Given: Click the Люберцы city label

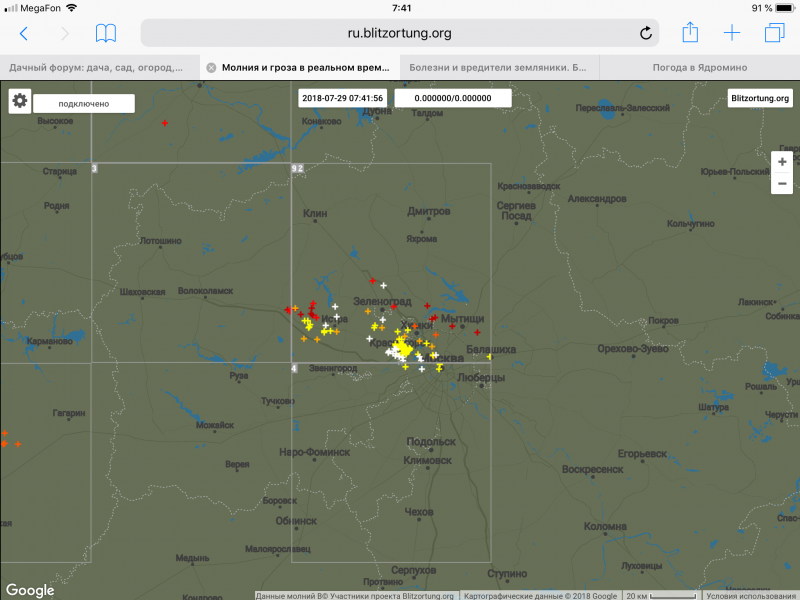Looking at the screenshot, I should click(x=481, y=378).
